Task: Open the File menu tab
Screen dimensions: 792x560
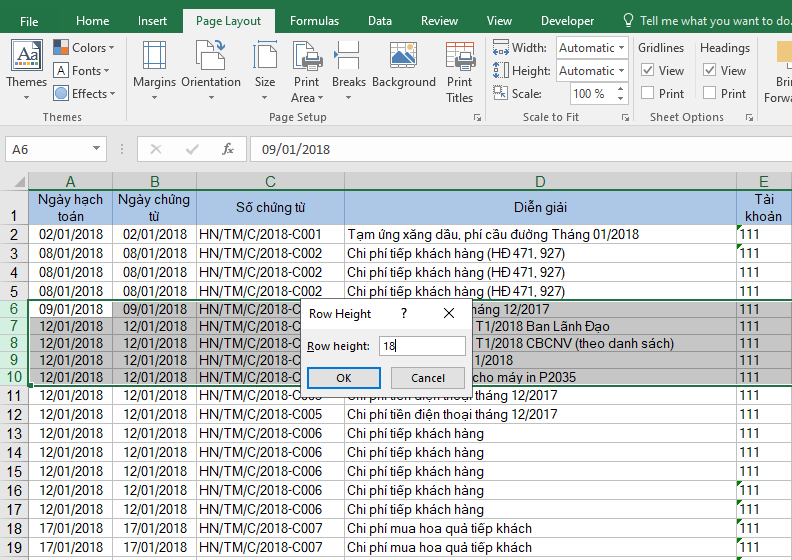Action: point(29,21)
